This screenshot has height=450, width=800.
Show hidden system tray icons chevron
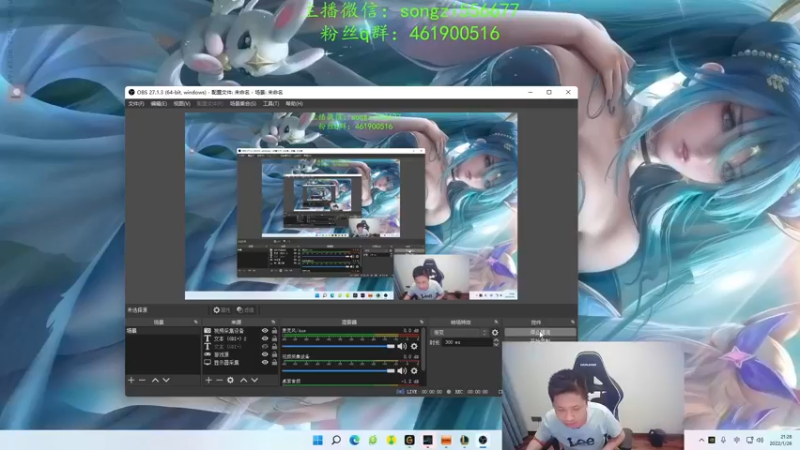[701, 440]
